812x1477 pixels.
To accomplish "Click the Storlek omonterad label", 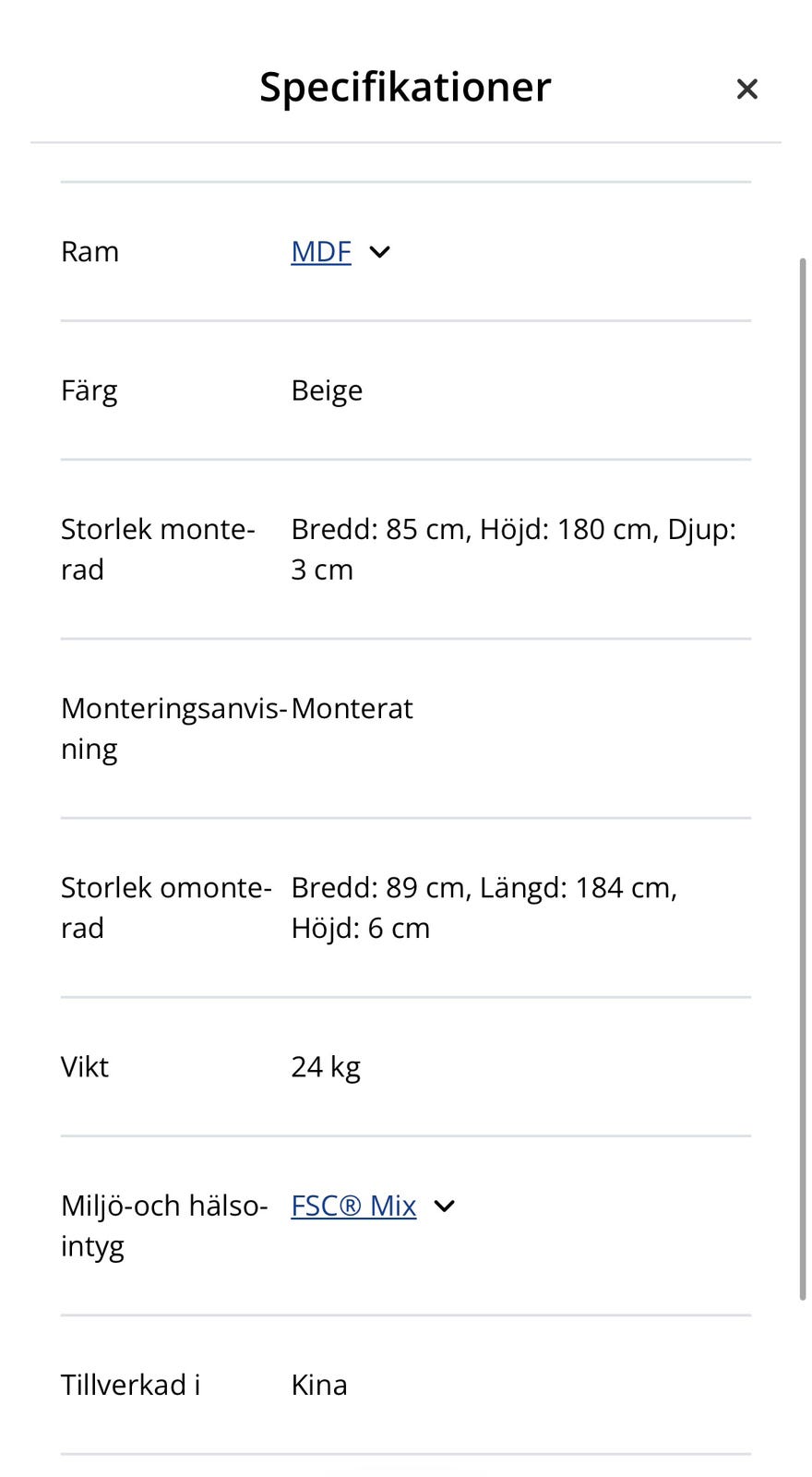I will (166, 907).
